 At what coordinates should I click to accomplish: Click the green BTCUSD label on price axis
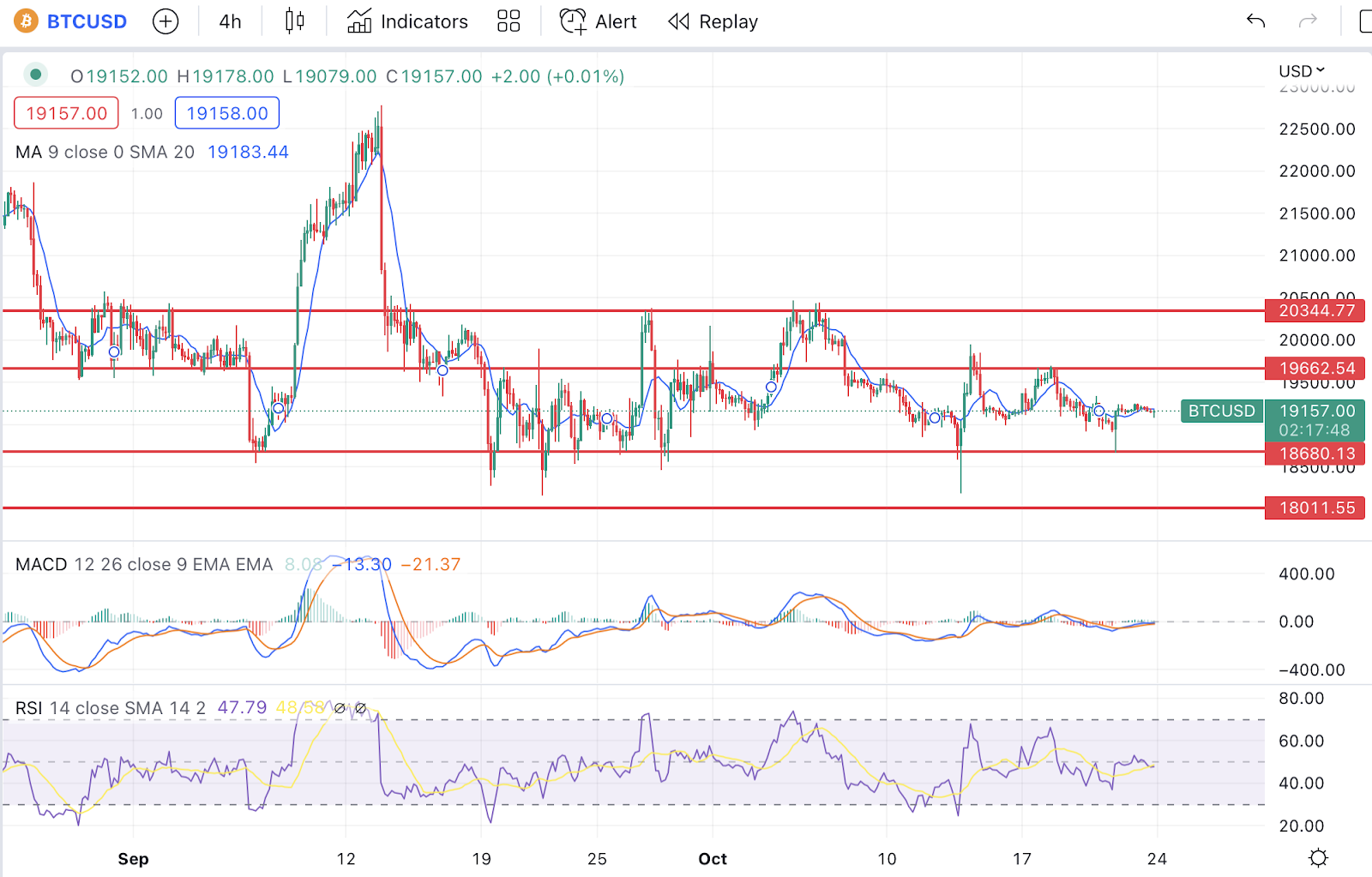(1221, 411)
